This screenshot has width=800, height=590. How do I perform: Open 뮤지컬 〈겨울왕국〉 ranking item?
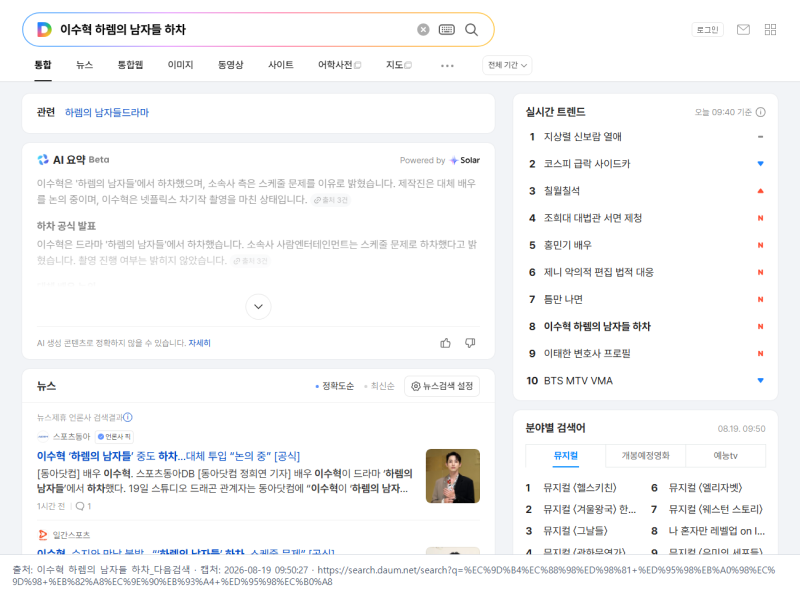coord(589,509)
